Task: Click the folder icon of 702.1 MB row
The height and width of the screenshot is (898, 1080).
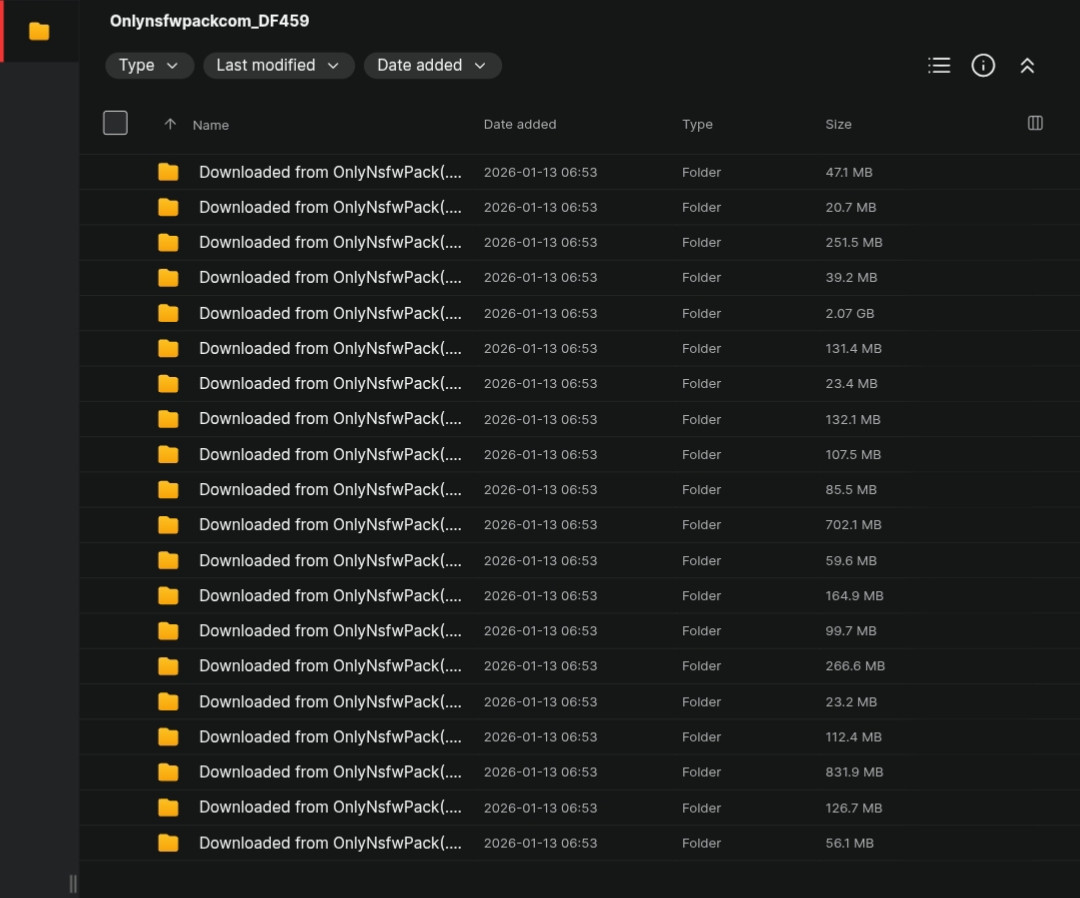Action: pyautogui.click(x=168, y=525)
